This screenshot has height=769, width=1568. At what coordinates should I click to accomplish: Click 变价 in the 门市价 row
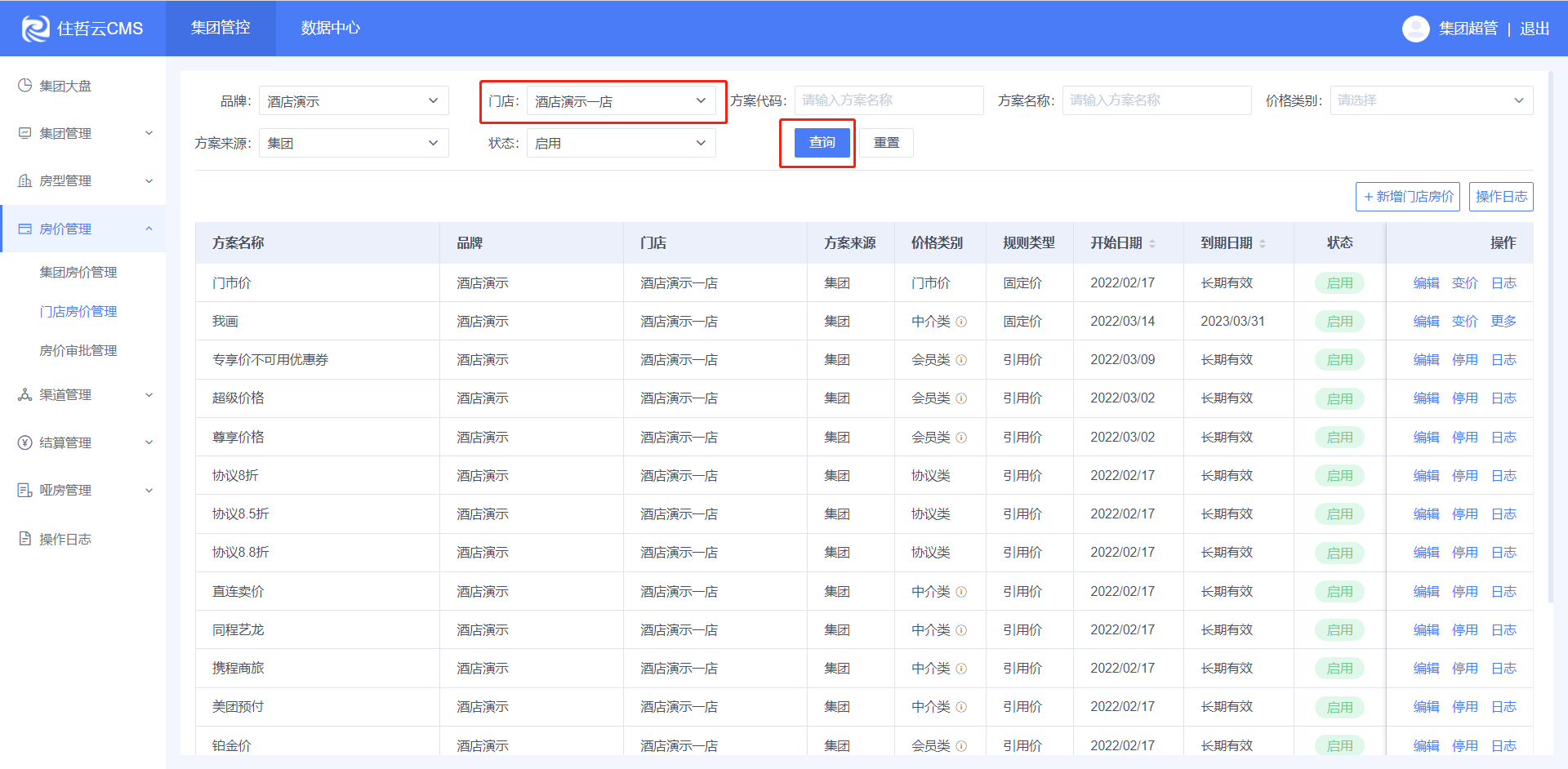click(1465, 283)
